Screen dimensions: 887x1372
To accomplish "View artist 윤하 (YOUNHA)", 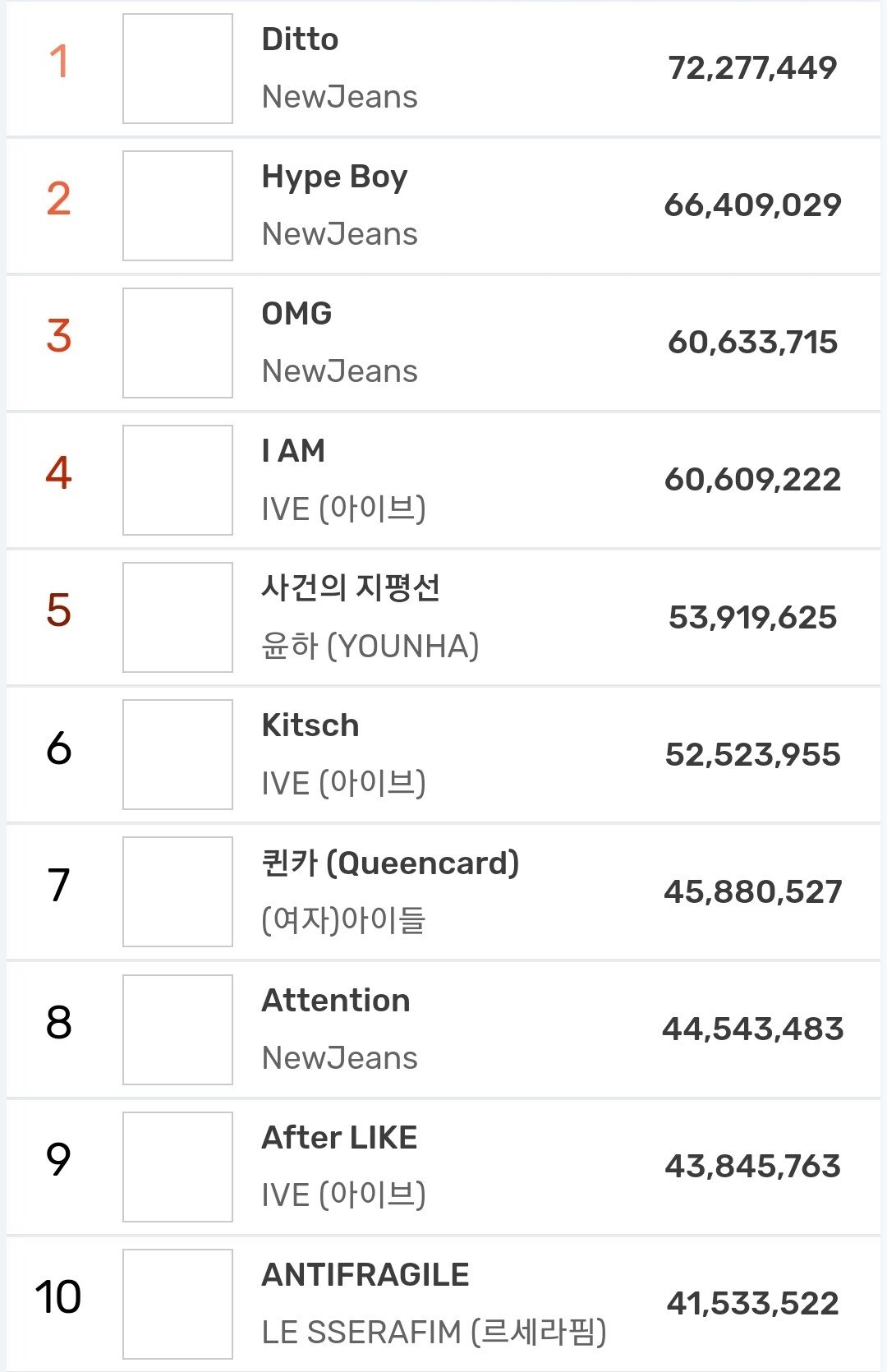I will 370,646.
